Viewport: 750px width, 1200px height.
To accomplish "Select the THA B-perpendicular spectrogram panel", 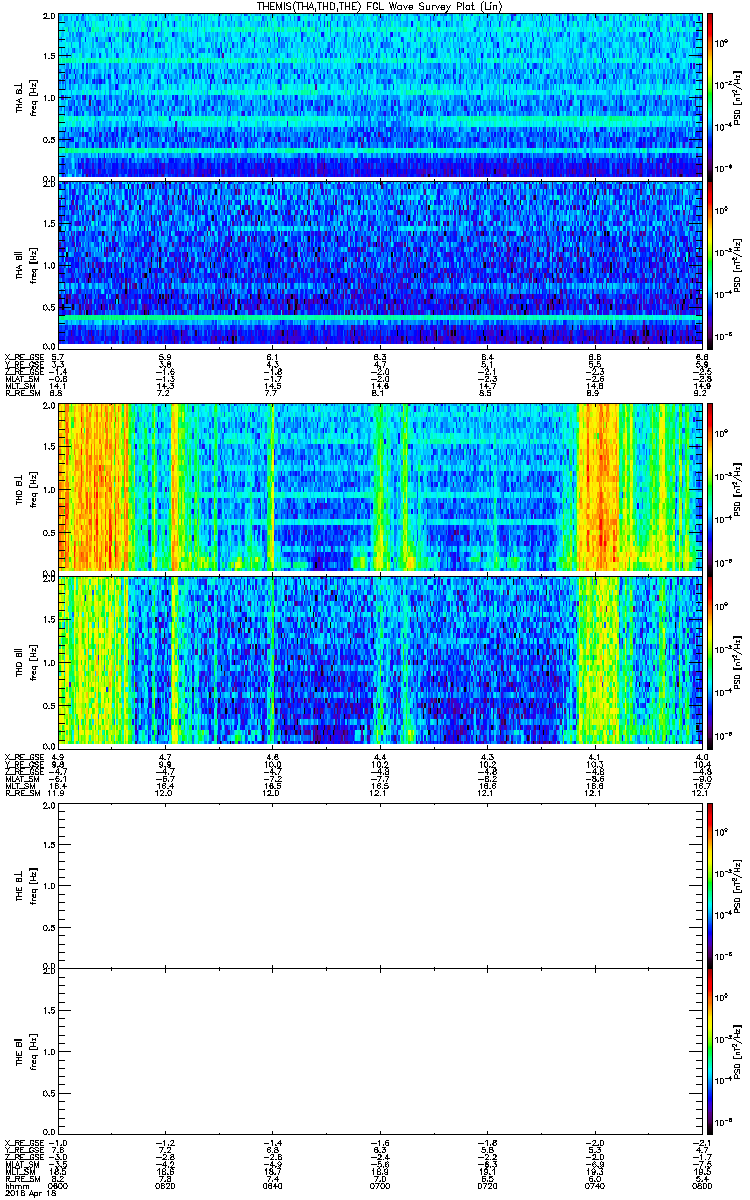I will click(x=380, y=95).
